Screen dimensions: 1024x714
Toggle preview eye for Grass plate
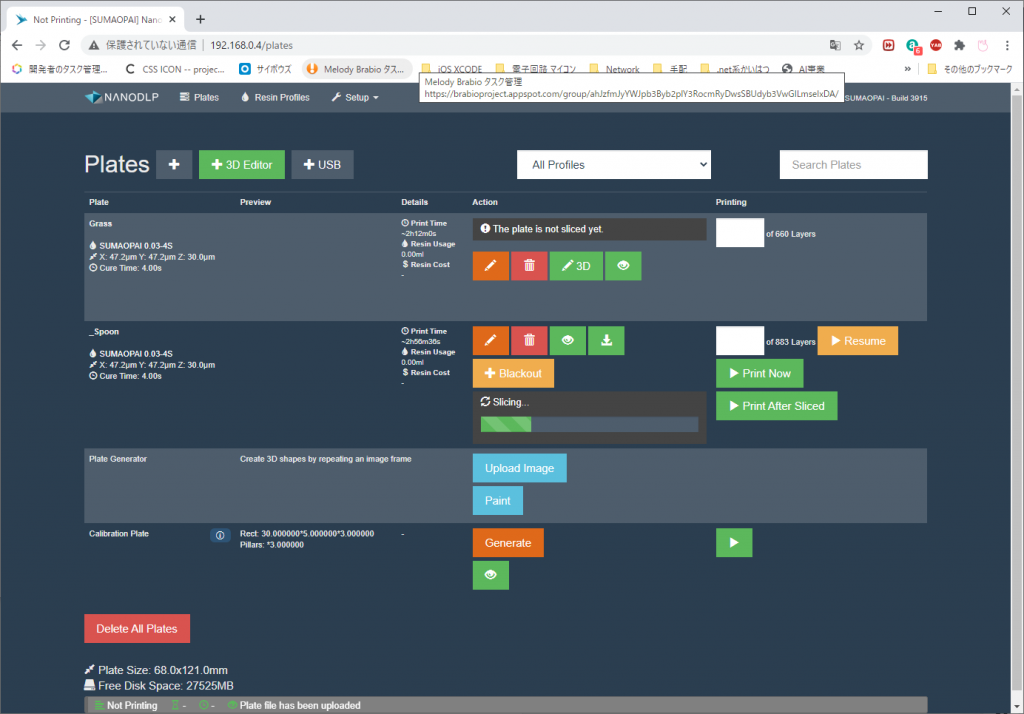coord(623,266)
